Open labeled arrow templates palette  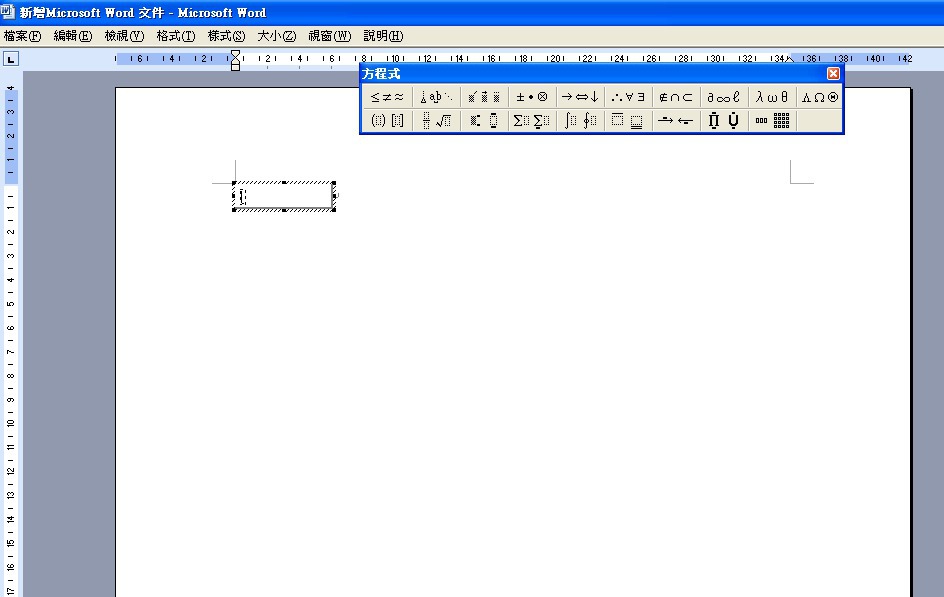click(676, 121)
